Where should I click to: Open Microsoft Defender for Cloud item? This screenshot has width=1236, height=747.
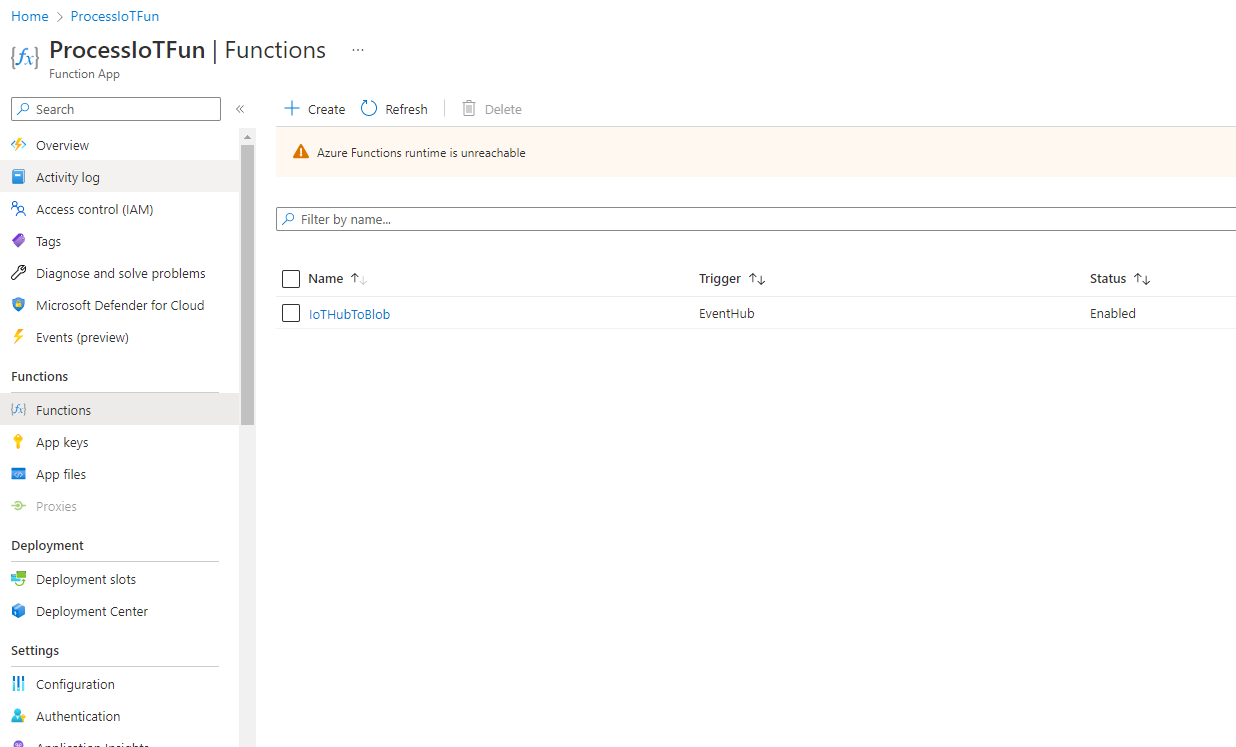[120, 305]
